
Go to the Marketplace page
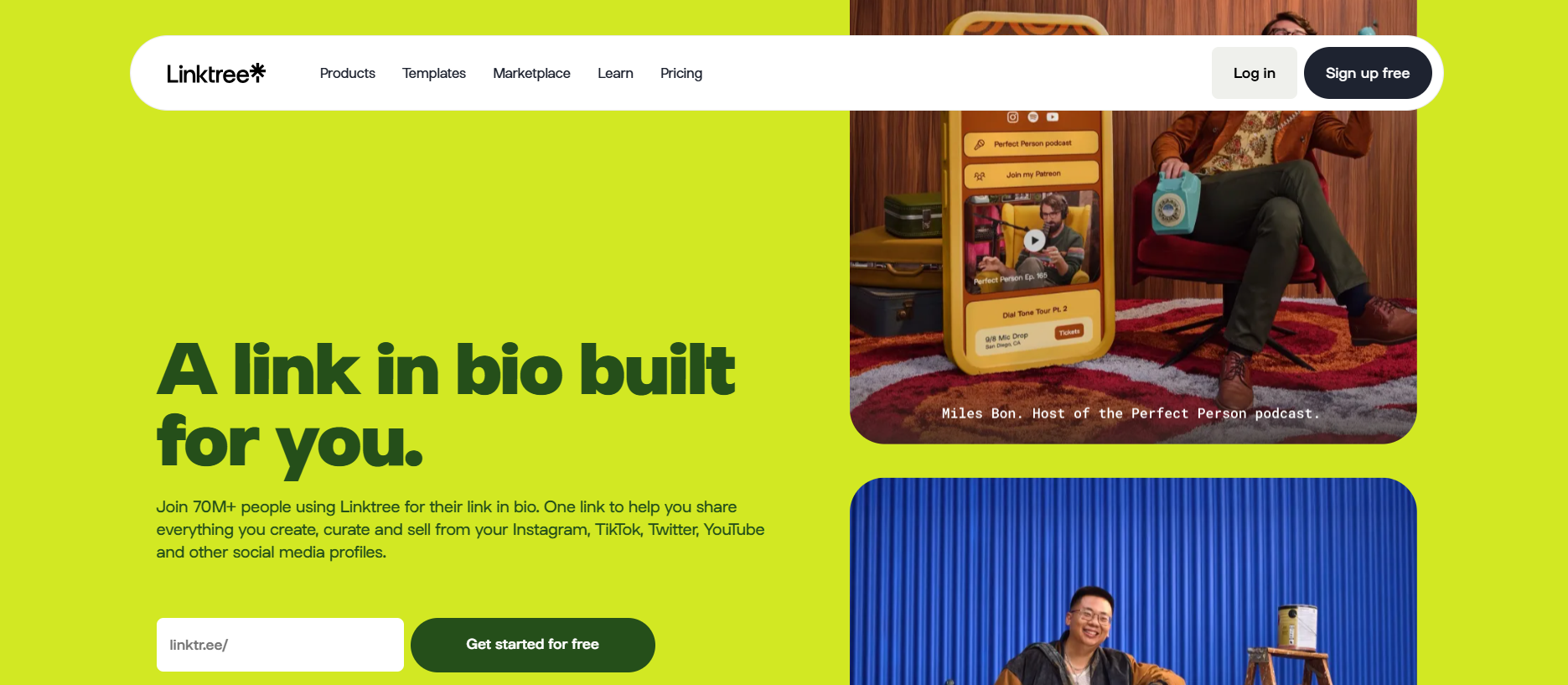point(531,73)
